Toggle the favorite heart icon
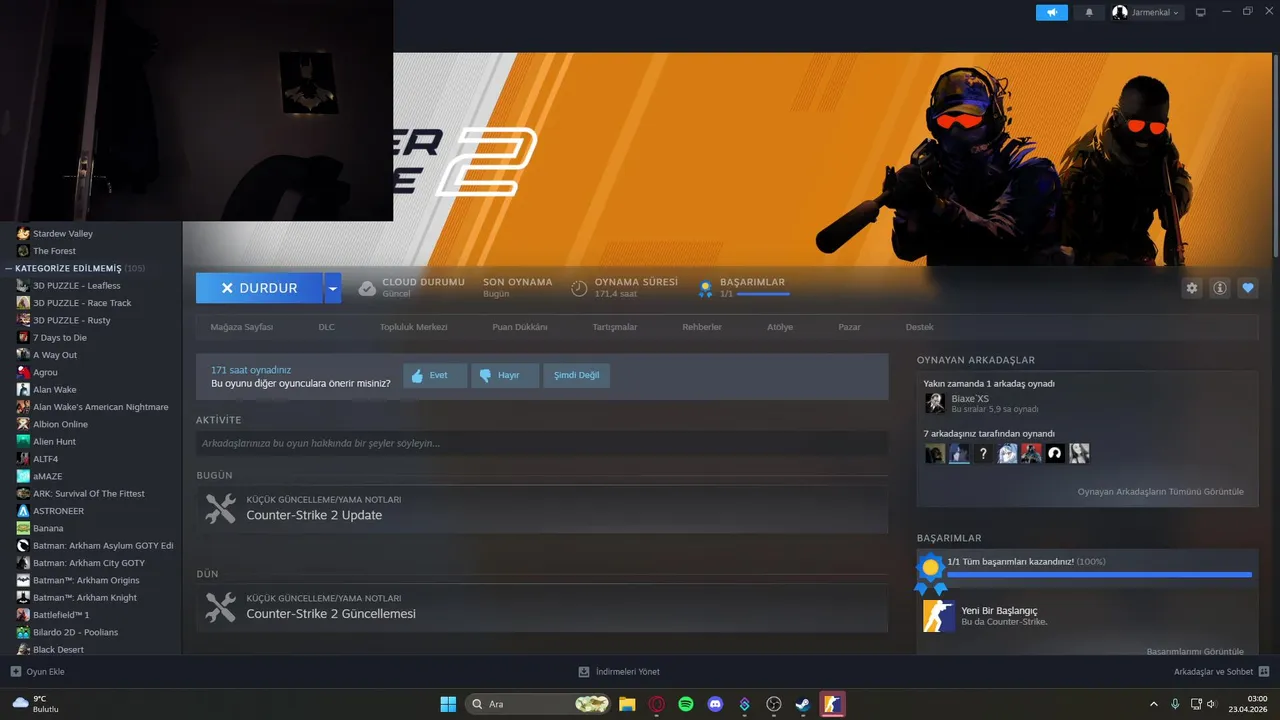The width and height of the screenshot is (1280, 720). [x=1248, y=288]
